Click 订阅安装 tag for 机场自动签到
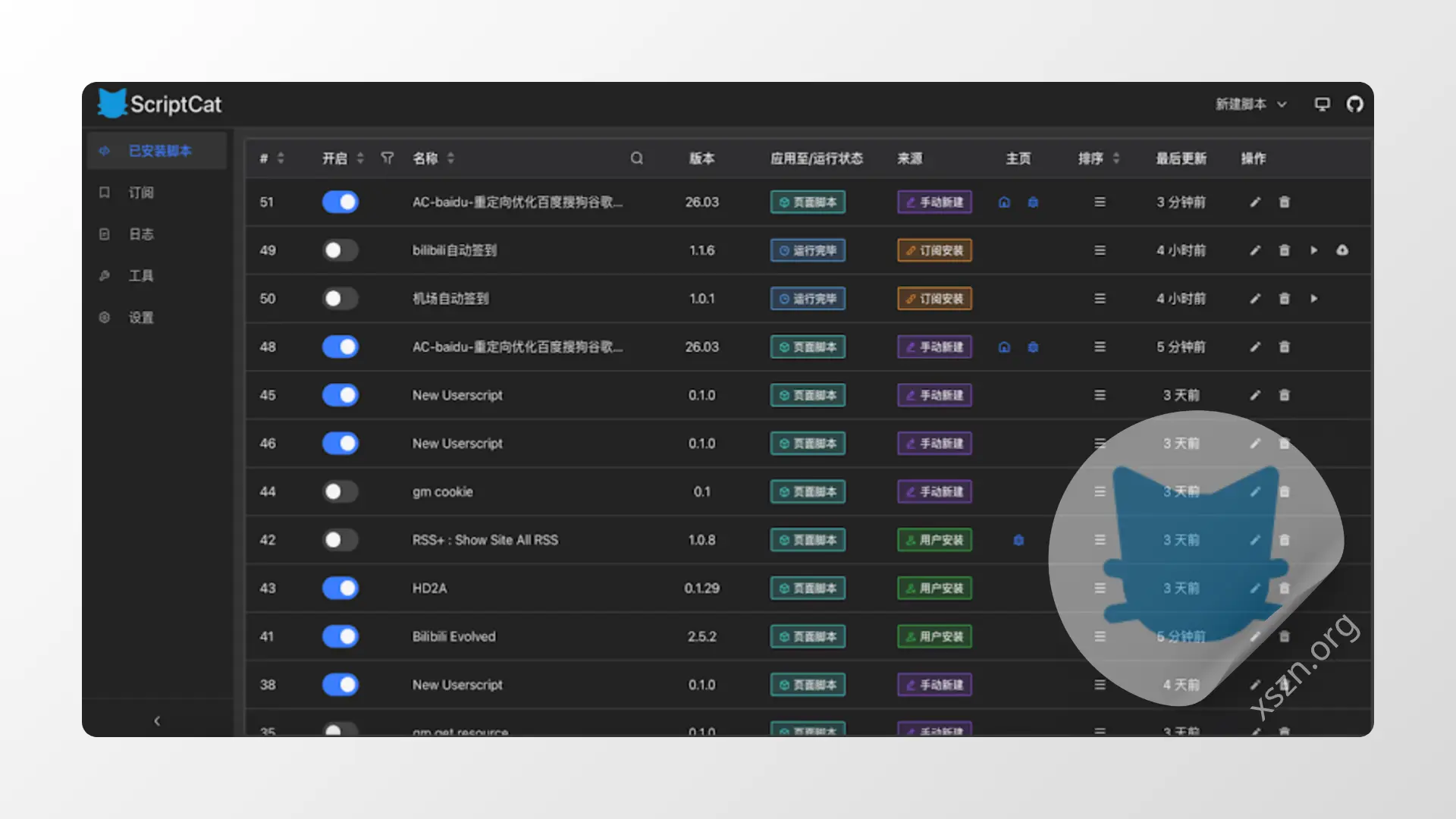 click(934, 299)
